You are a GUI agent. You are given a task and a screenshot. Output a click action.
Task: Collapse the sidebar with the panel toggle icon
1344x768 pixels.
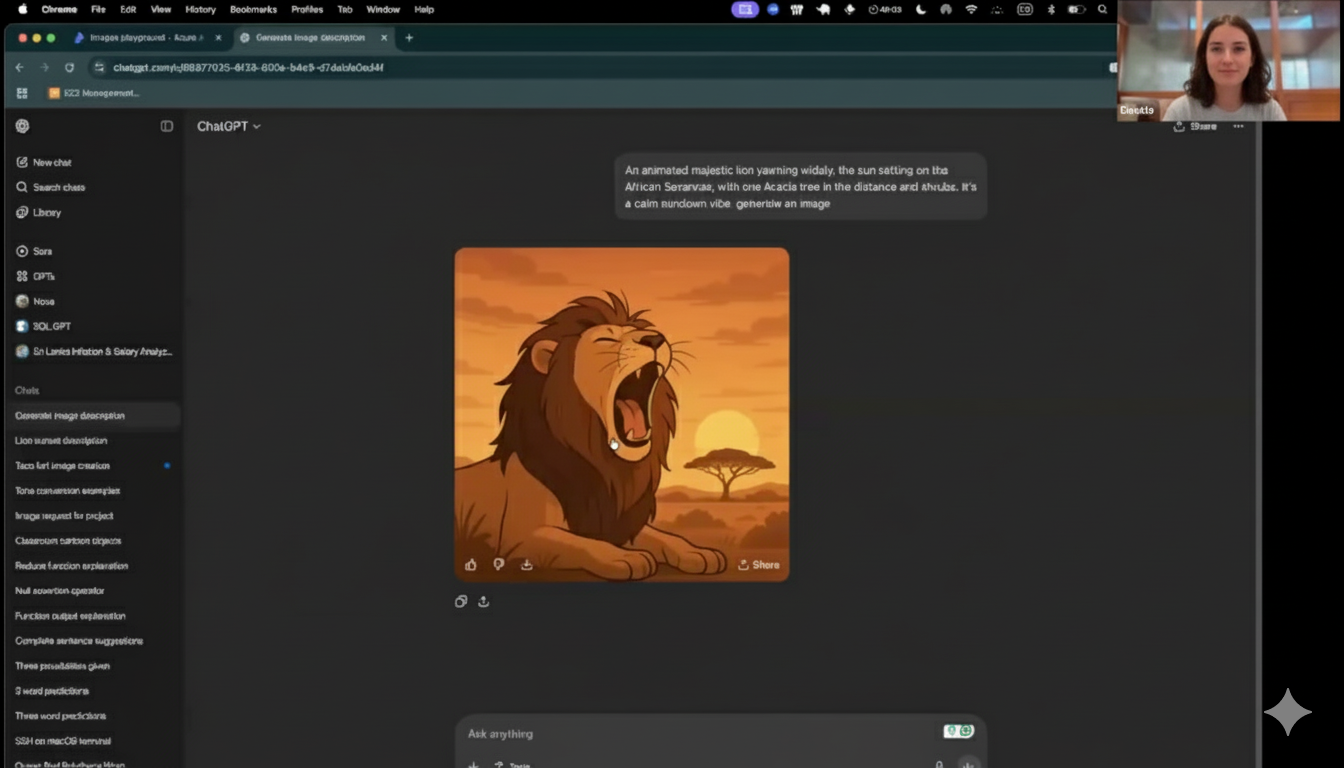[x=167, y=126]
